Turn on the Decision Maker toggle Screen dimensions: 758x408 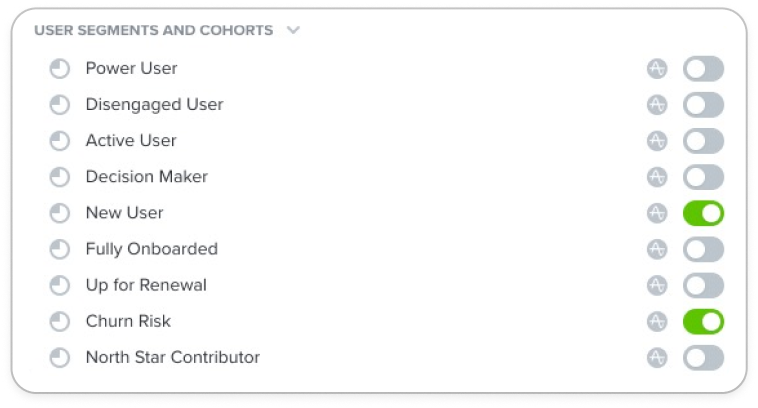click(703, 177)
